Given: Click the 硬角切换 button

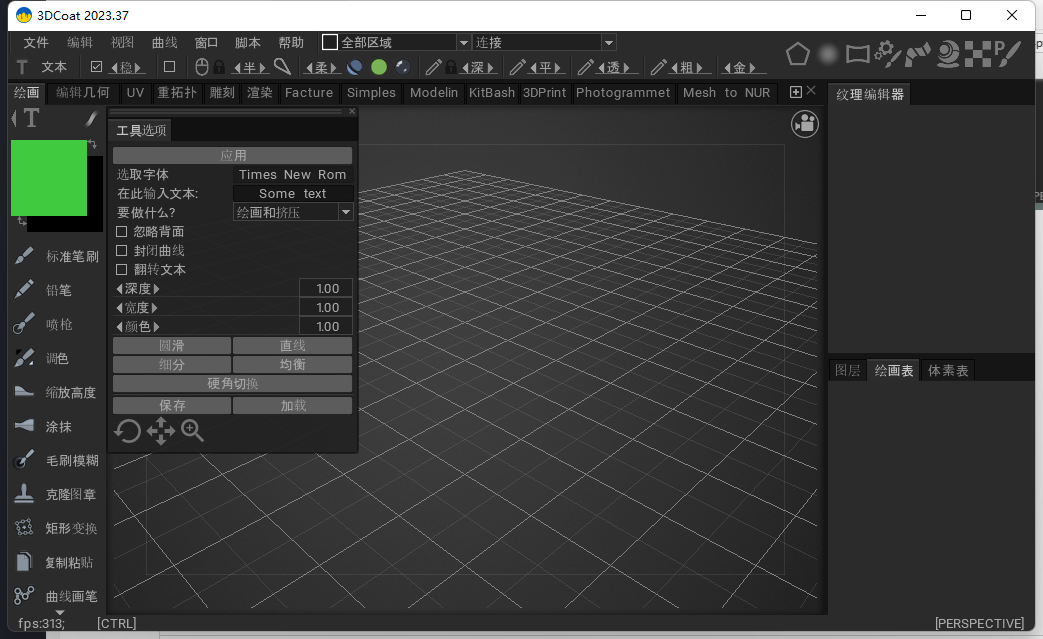Looking at the screenshot, I should [232, 383].
